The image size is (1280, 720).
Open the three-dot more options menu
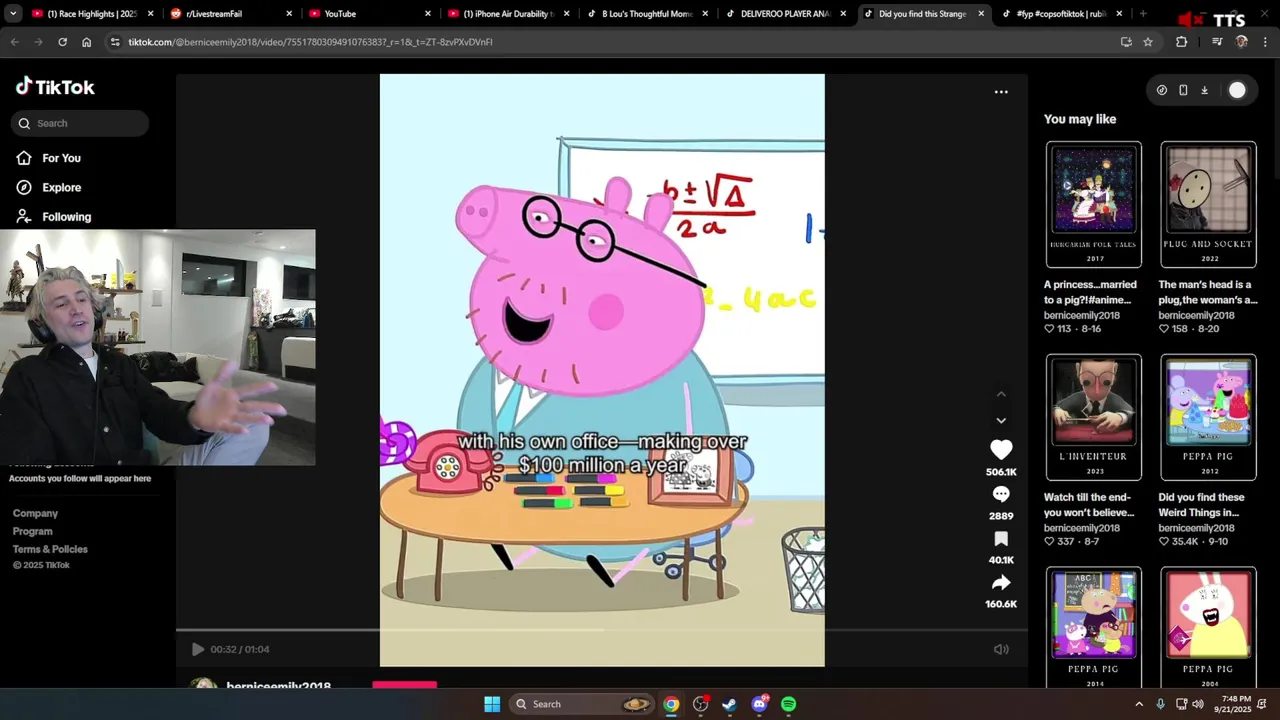pos(1001,92)
